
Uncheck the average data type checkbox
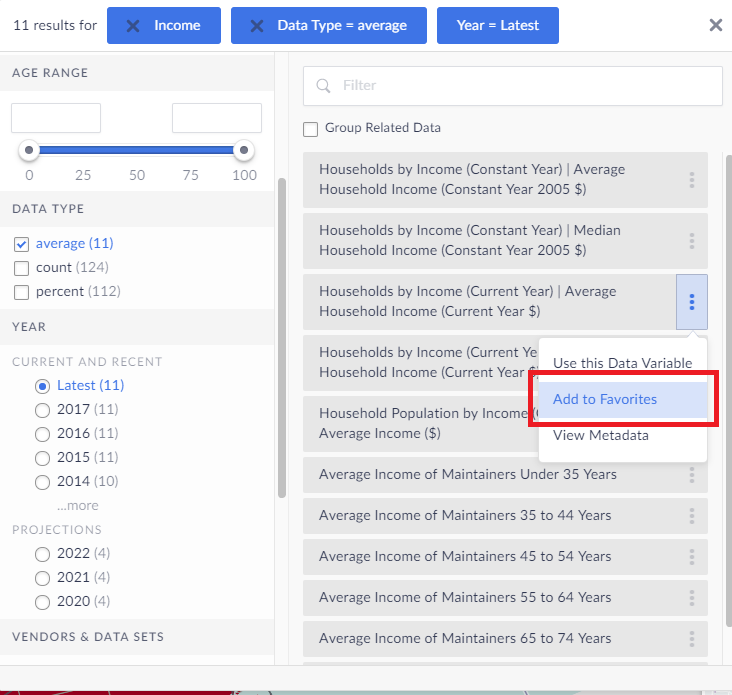[21, 244]
